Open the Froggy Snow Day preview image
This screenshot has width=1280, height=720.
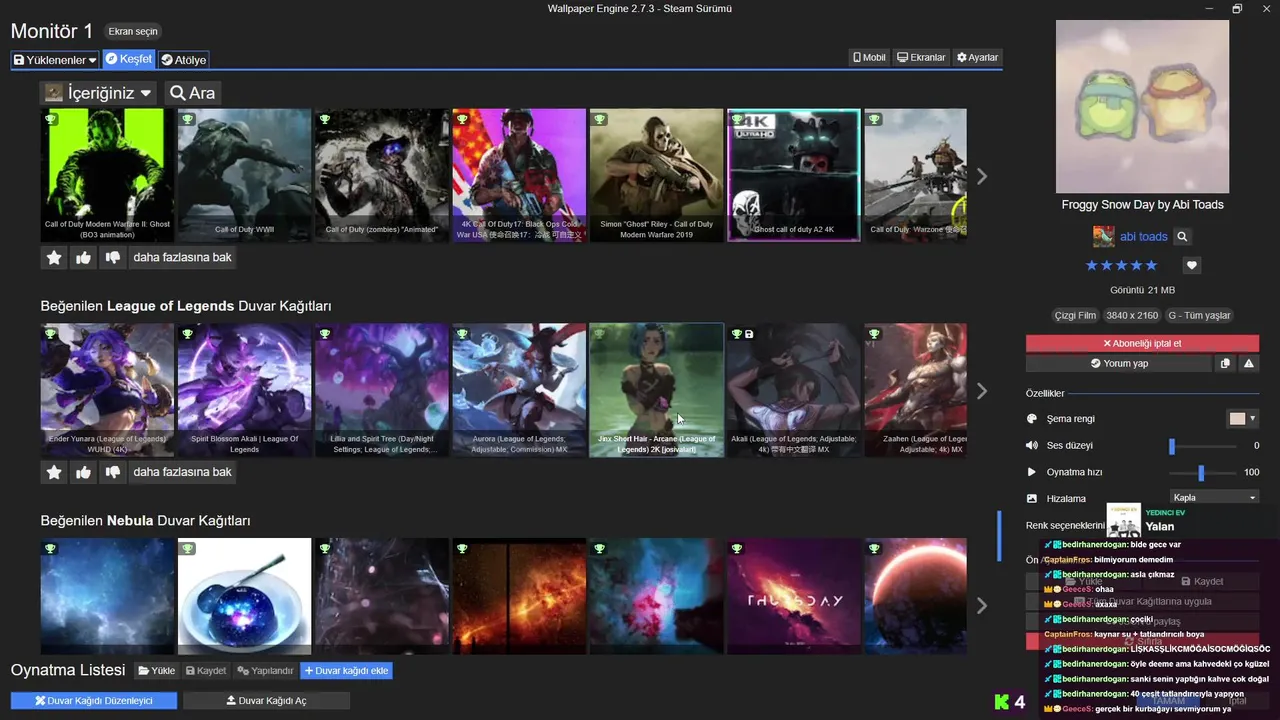point(1142,106)
